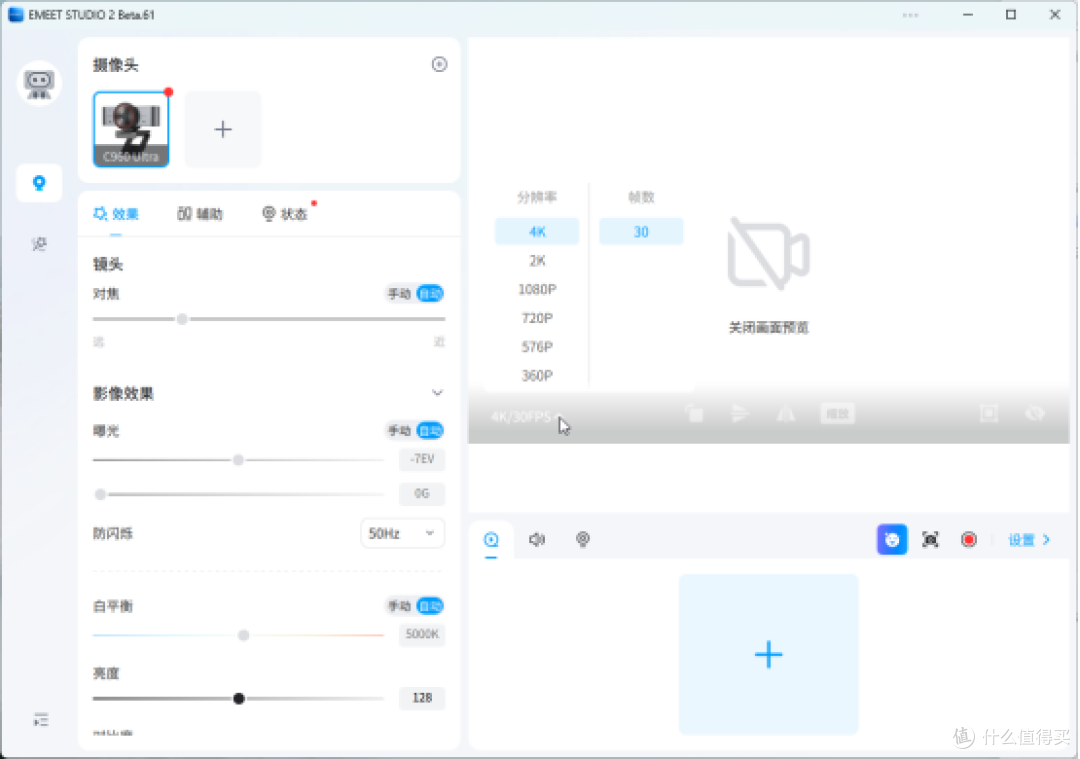
Task: Add a scene with the large plus tile
Action: (769, 654)
